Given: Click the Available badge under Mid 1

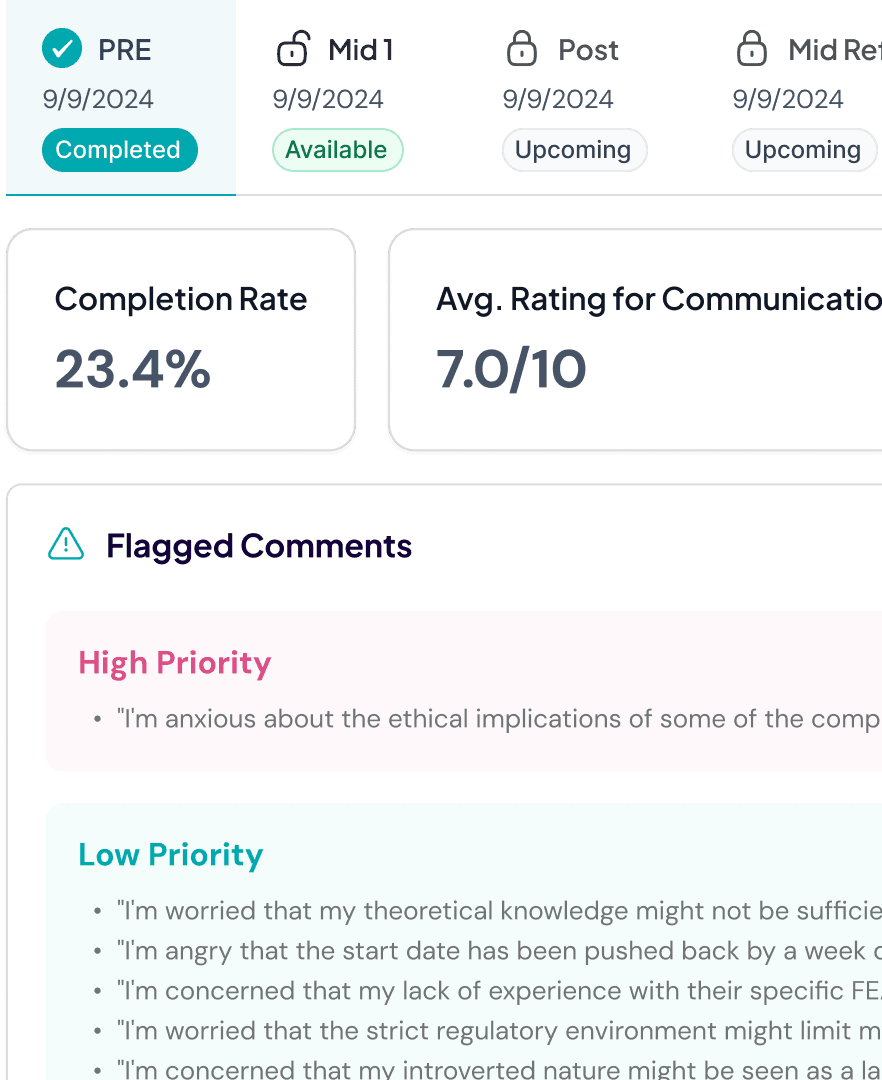Looking at the screenshot, I should 337,149.
